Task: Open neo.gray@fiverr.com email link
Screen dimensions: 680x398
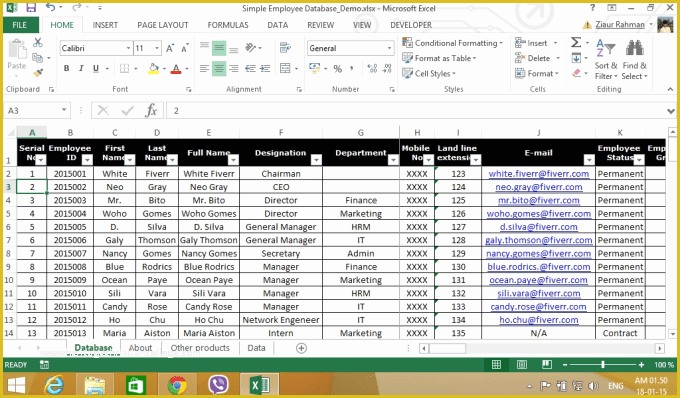Action: 539,187
